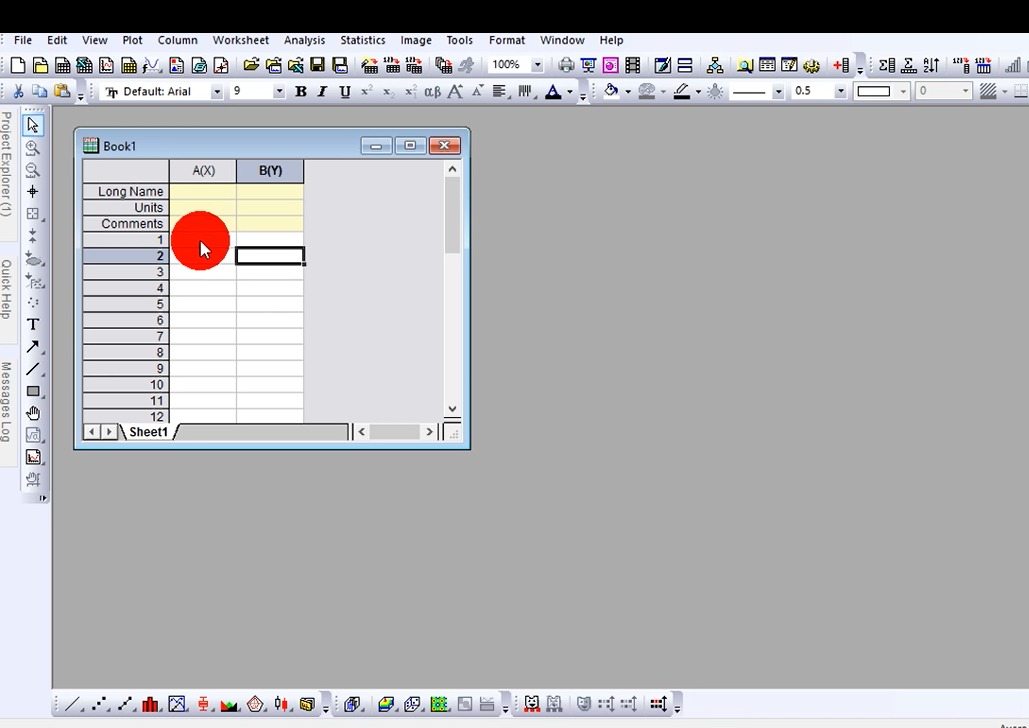Create a Box chart from bottom toolbar

[203, 704]
